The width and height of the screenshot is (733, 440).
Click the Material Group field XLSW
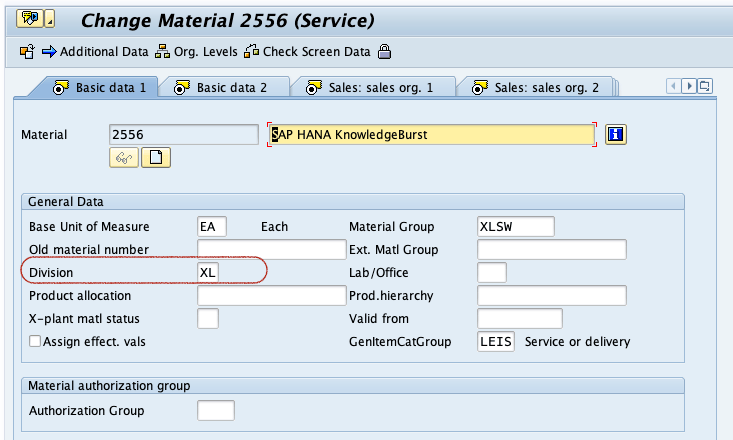click(516, 227)
